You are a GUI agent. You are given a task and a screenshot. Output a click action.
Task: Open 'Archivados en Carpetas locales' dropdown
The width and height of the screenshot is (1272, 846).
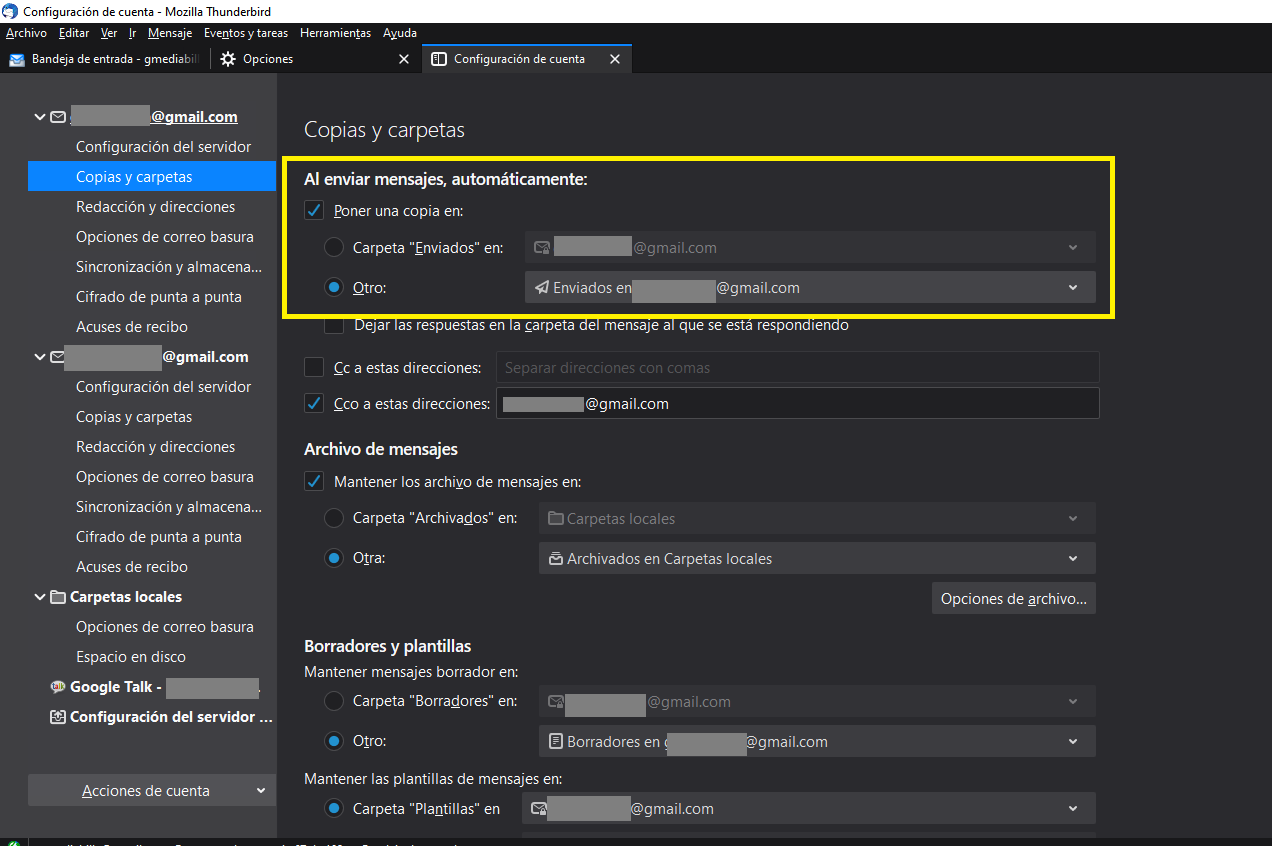817,559
